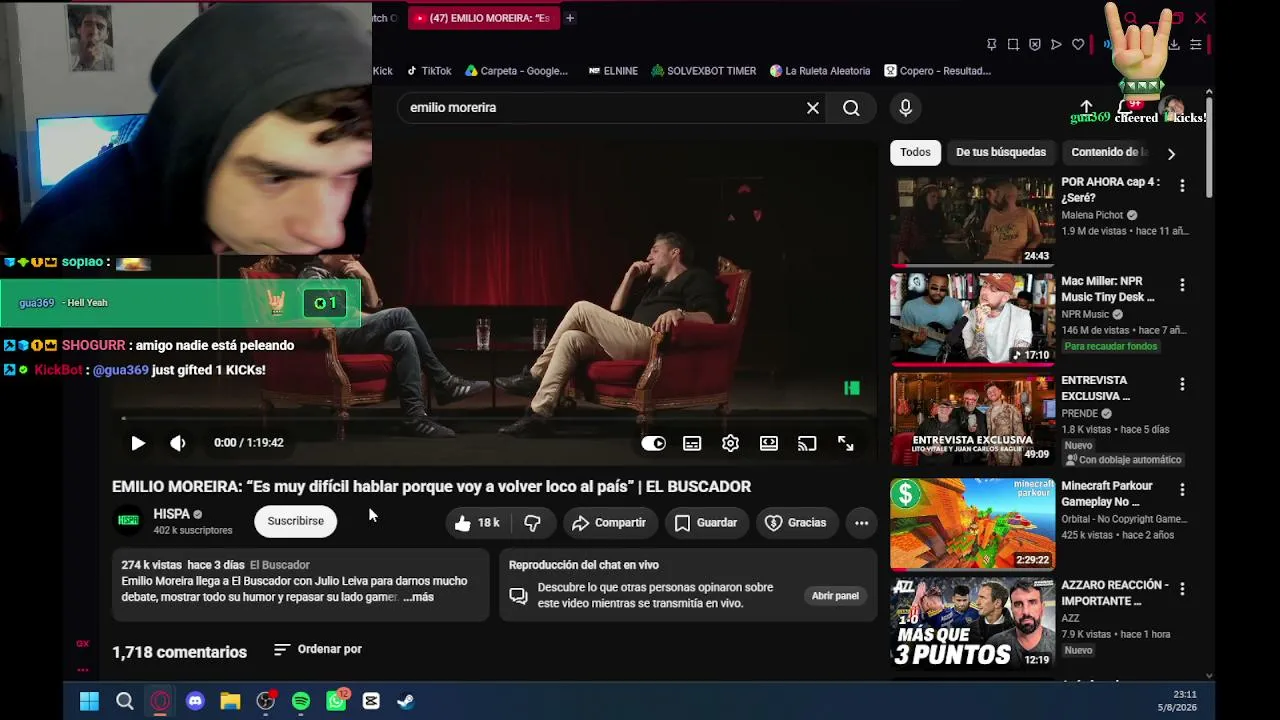The width and height of the screenshot is (1280, 720).
Task: Open Discord from the taskbar
Action: pyautogui.click(x=195, y=701)
